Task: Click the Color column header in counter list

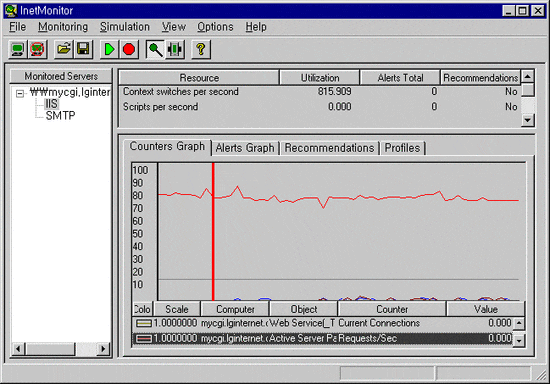Action: pyautogui.click(x=142, y=309)
